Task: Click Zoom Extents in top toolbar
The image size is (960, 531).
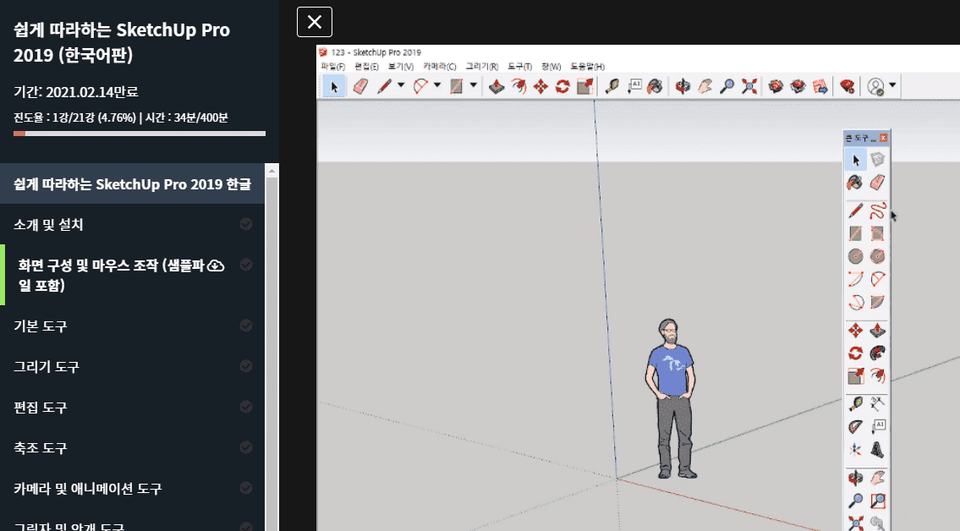Action: [x=749, y=86]
